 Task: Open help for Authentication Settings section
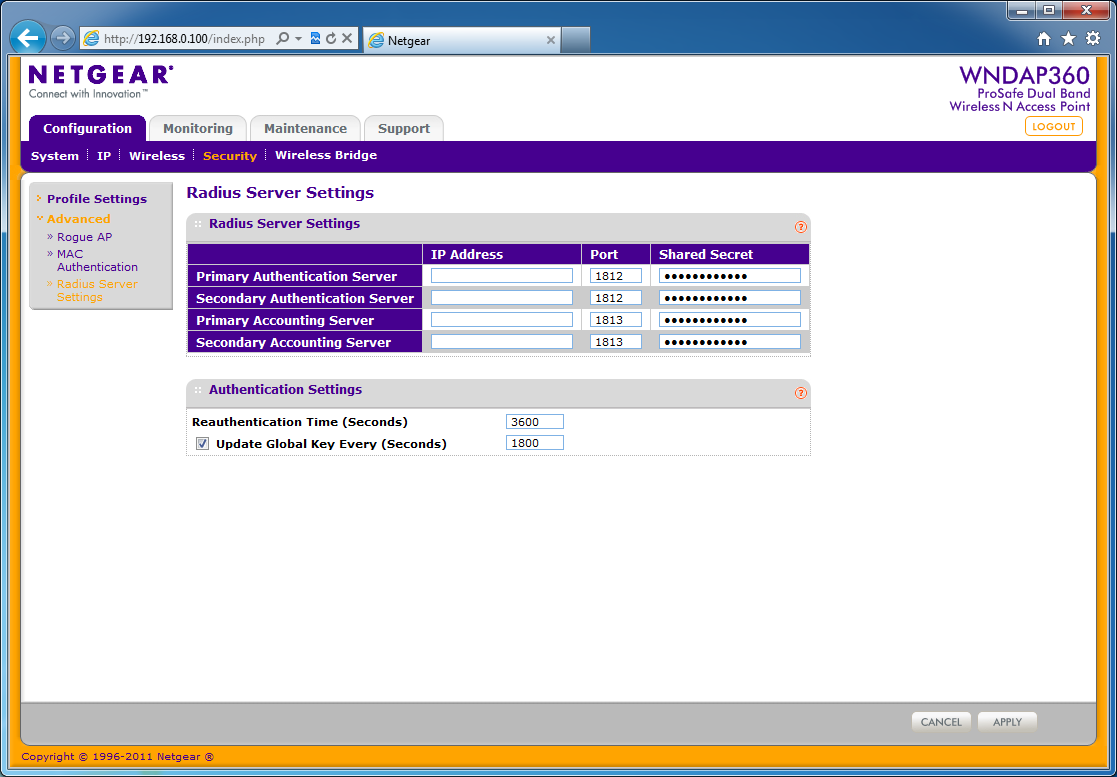pyautogui.click(x=801, y=393)
